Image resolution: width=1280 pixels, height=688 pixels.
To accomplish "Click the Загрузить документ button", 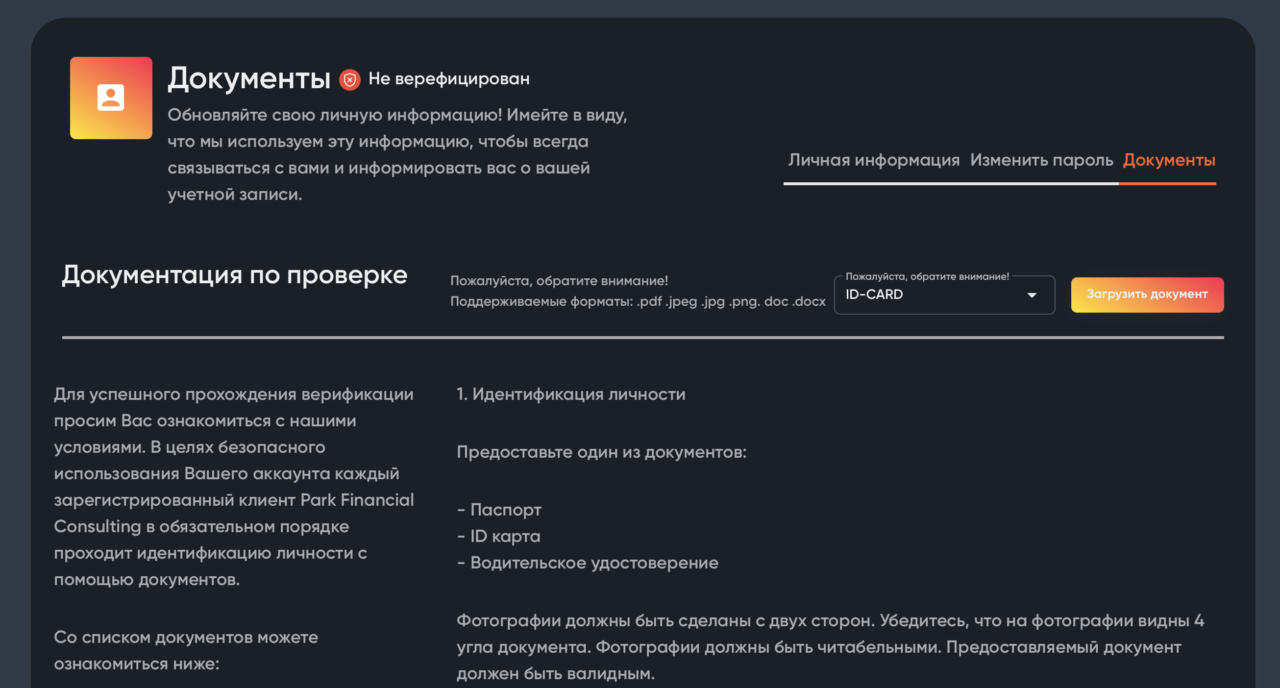I will coord(1147,294).
